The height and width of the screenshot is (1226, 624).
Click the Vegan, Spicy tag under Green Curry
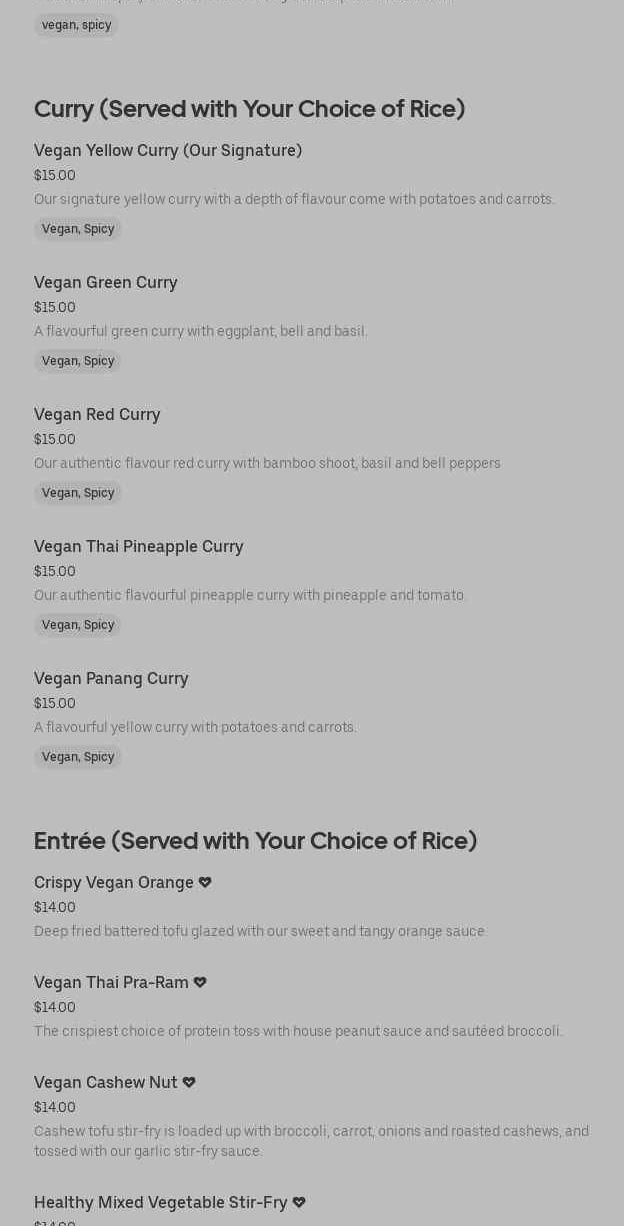point(78,361)
